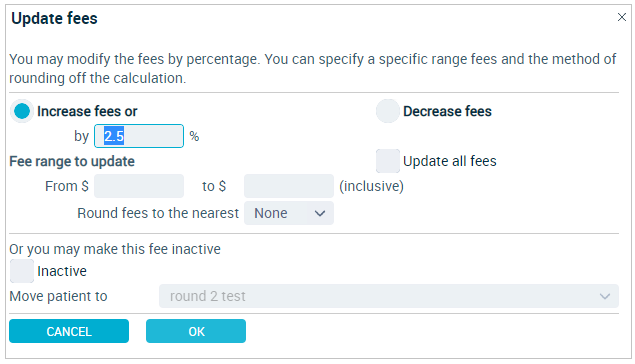Focus the to $ amount field

[289, 186]
